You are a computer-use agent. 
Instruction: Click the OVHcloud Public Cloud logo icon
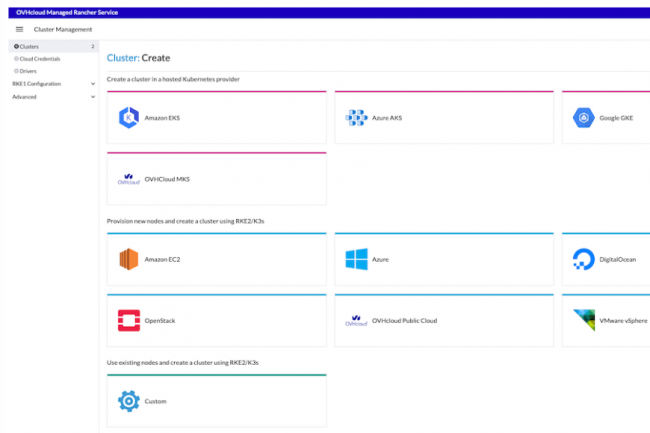(x=357, y=320)
